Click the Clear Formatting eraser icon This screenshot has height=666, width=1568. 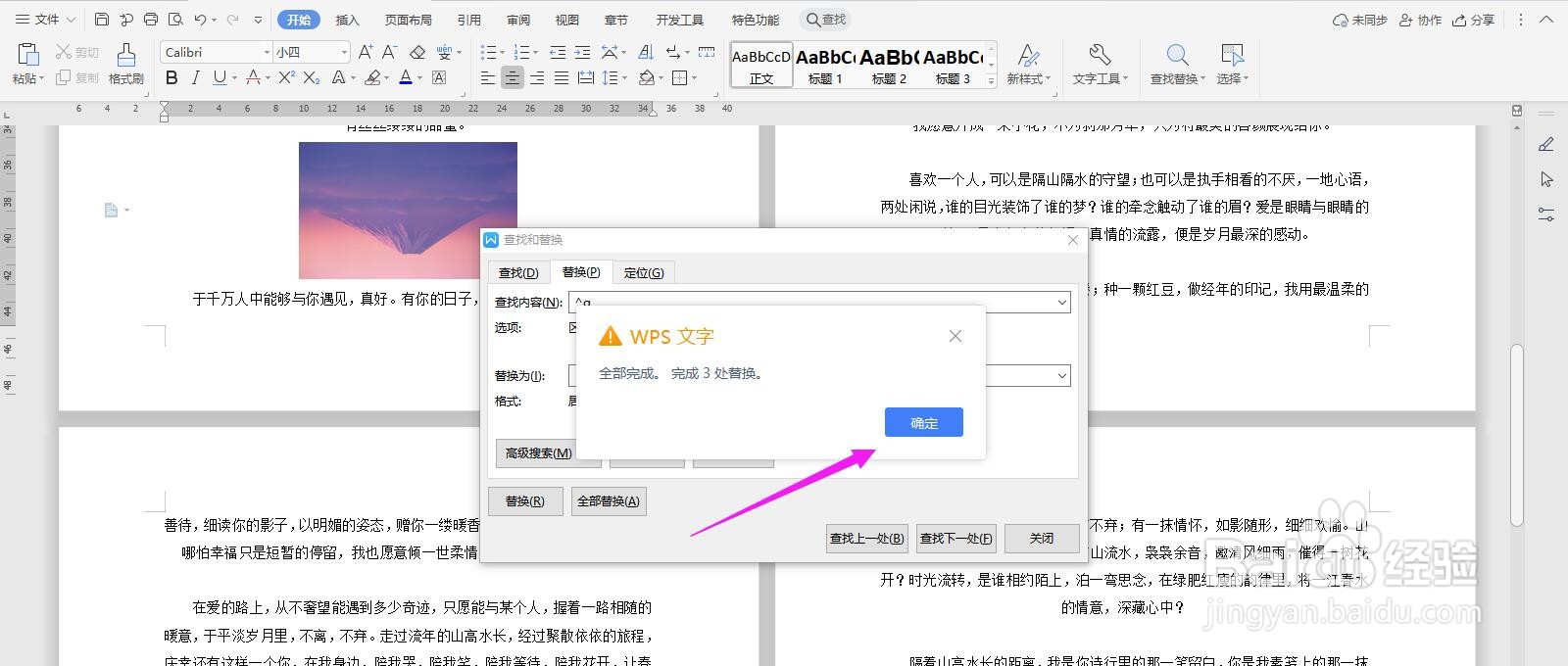pyautogui.click(x=417, y=52)
